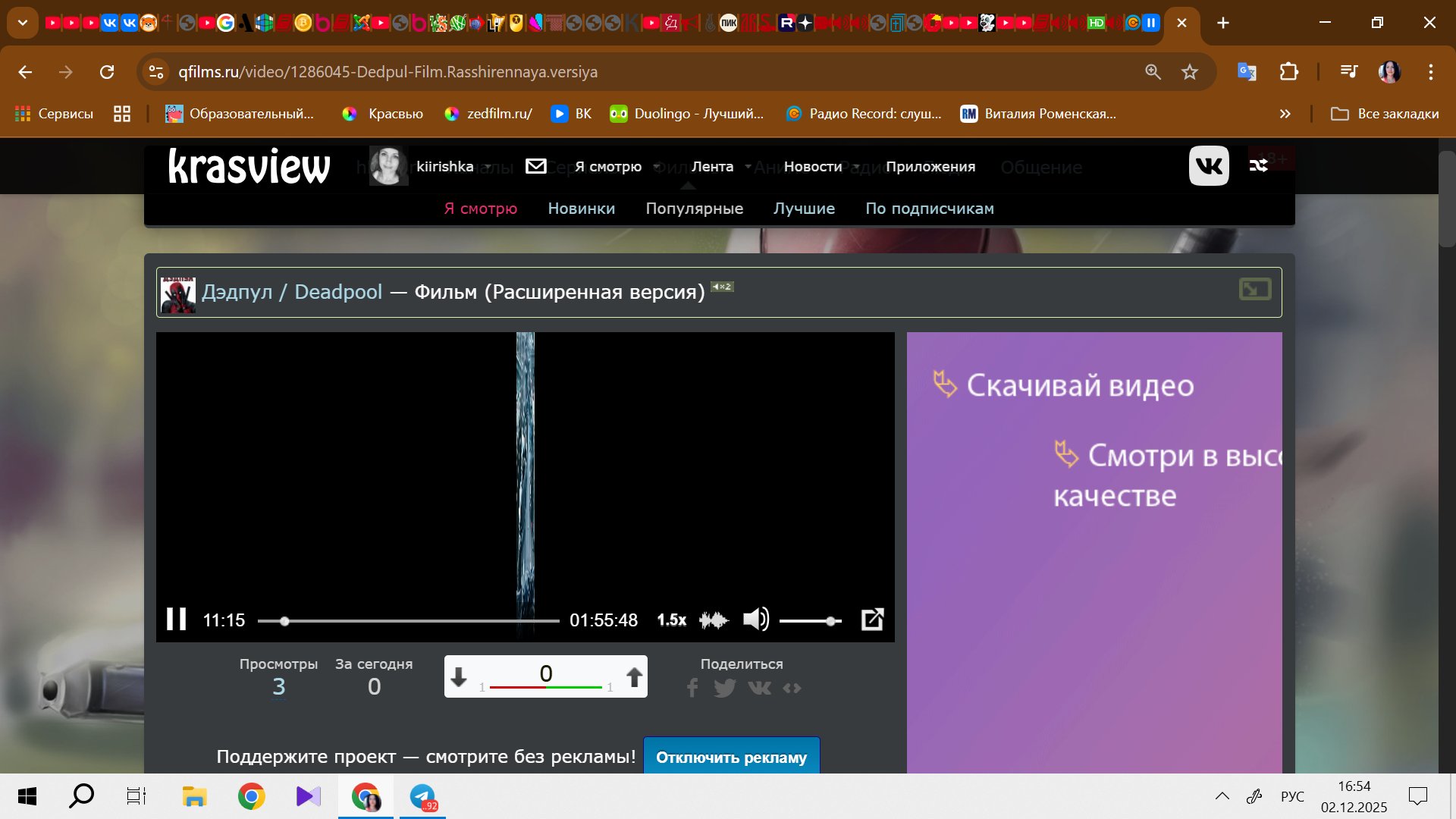This screenshot has height=819, width=1456.
Task: Click the video seek progress bar
Action: [x=408, y=621]
